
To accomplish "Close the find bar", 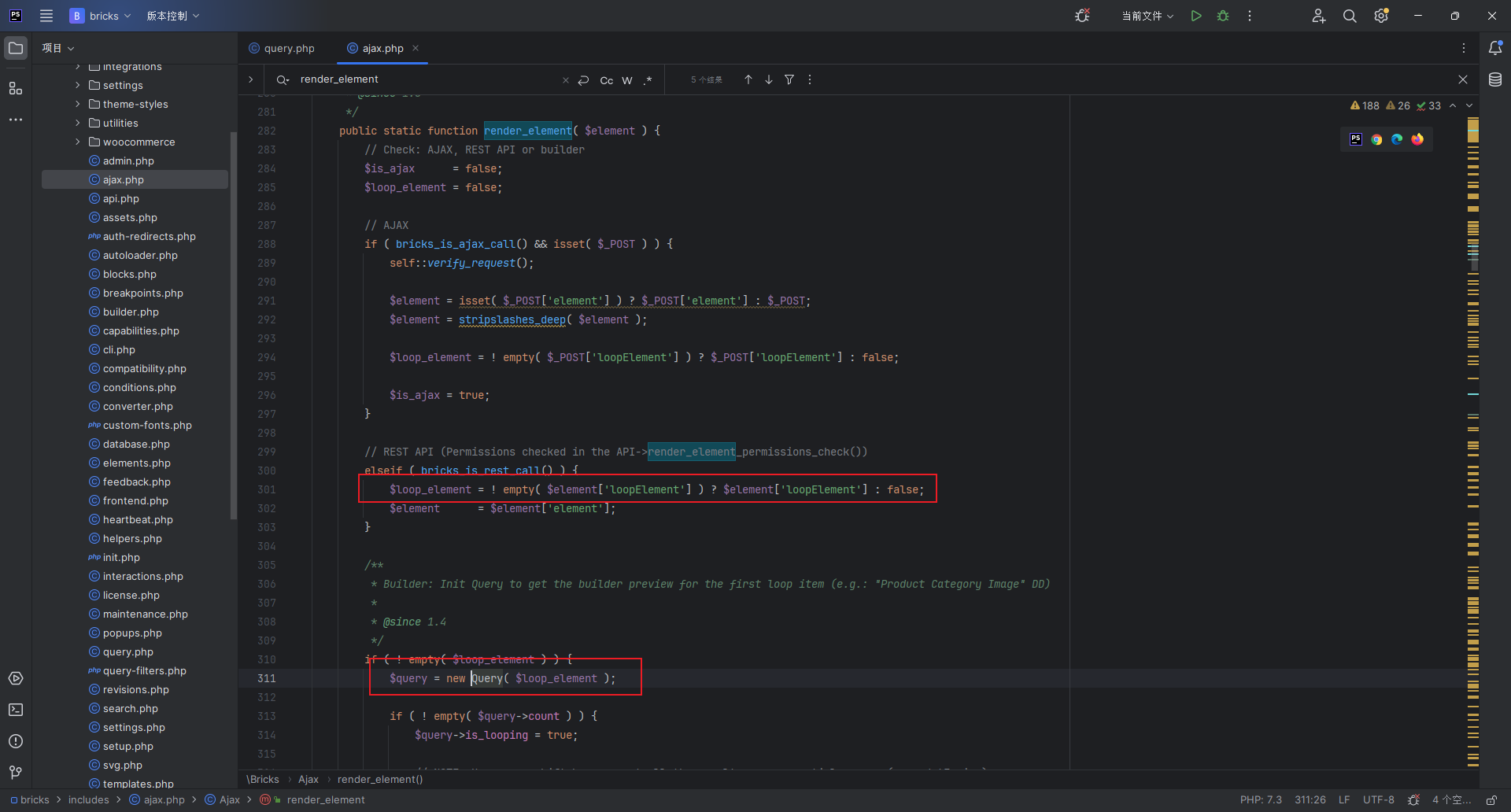I will (1463, 79).
